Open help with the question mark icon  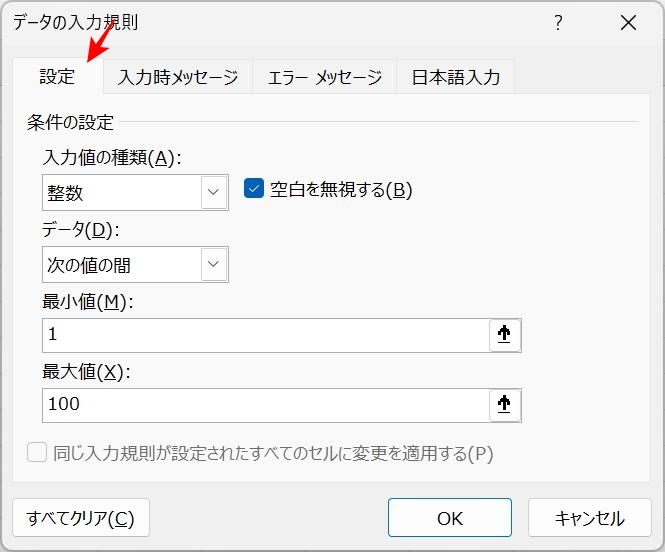coord(559,22)
